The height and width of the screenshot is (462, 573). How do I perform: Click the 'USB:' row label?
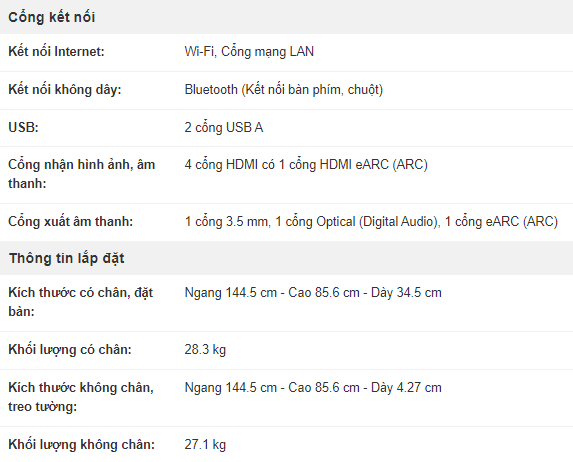point(23,128)
